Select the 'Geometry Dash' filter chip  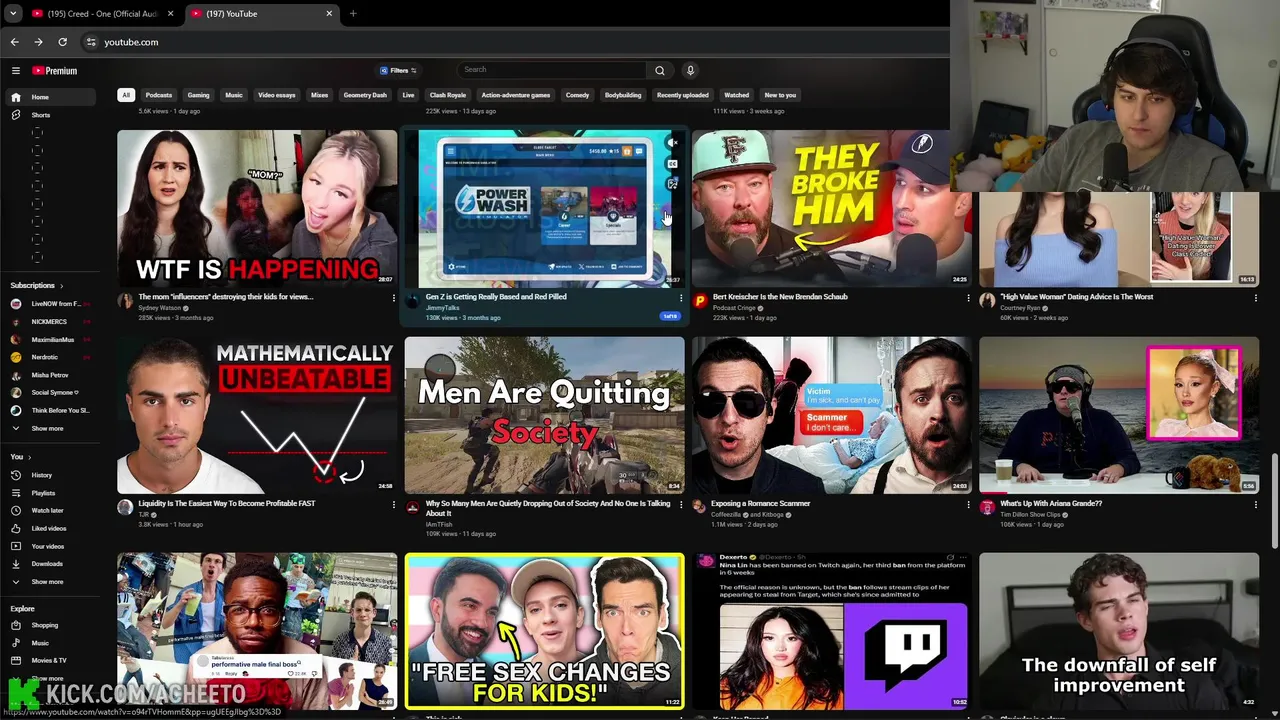(x=365, y=95)
